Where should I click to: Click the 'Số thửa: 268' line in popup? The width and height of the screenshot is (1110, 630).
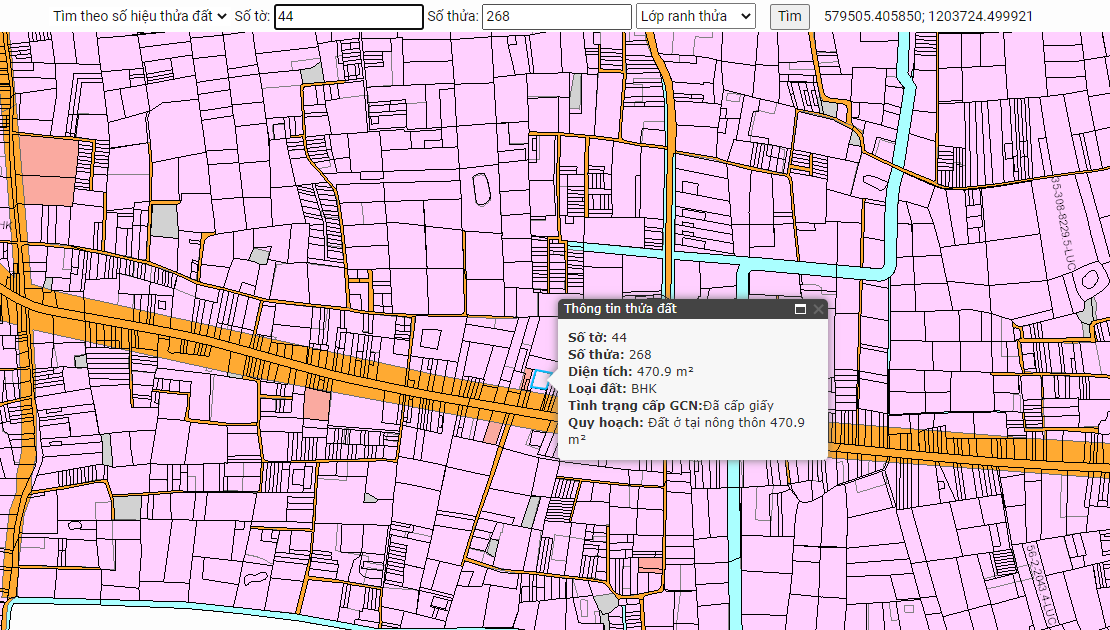coord(609,354)
